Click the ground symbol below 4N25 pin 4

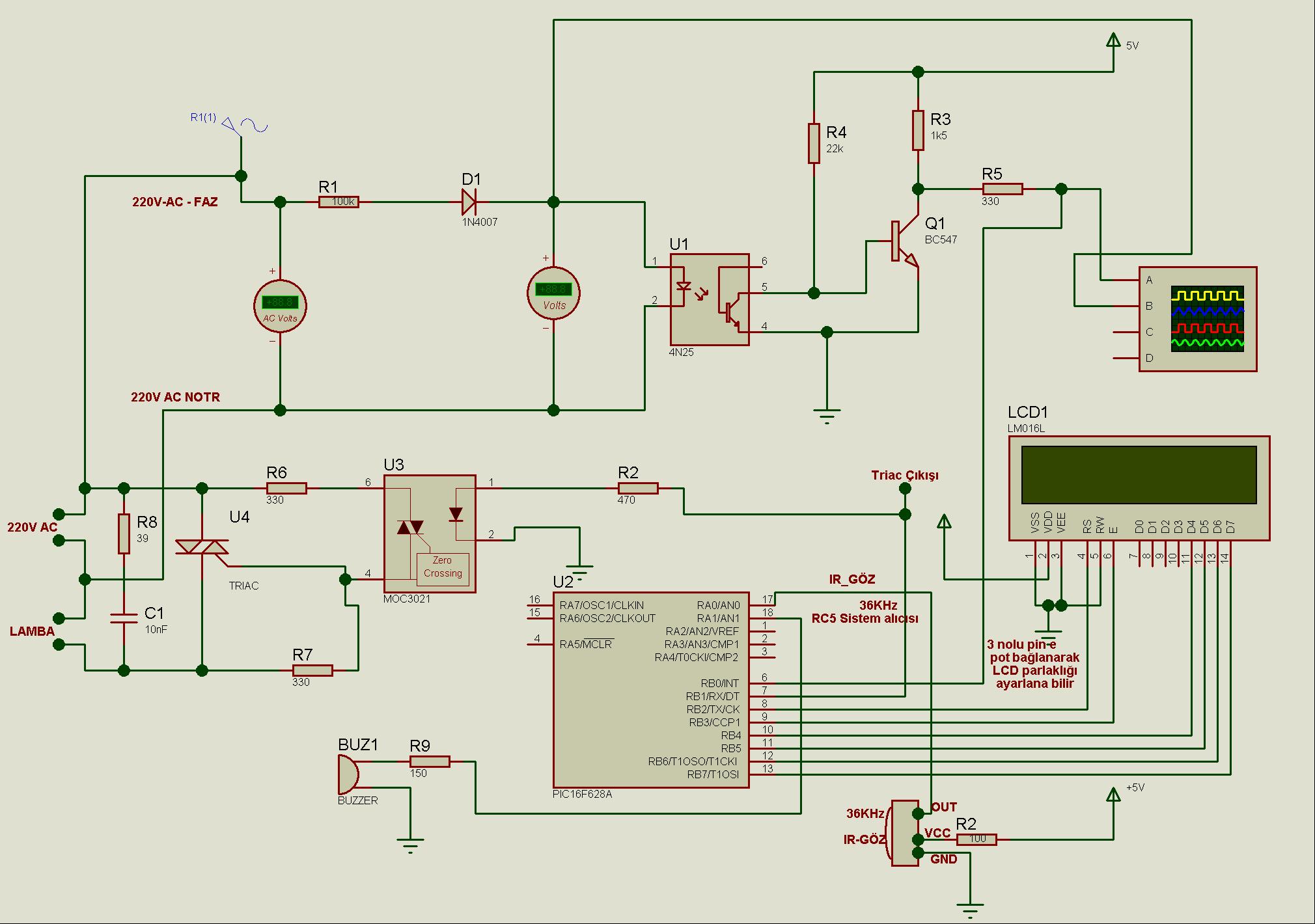click(x=827, y=416)
